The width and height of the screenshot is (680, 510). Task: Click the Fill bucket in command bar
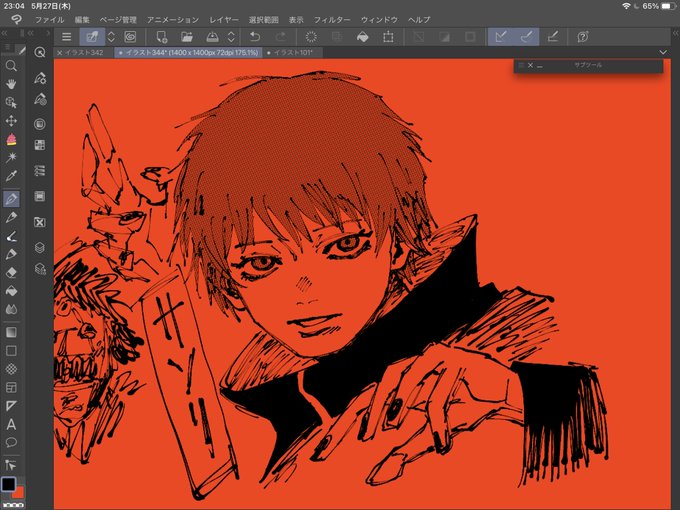coord(363,37)
